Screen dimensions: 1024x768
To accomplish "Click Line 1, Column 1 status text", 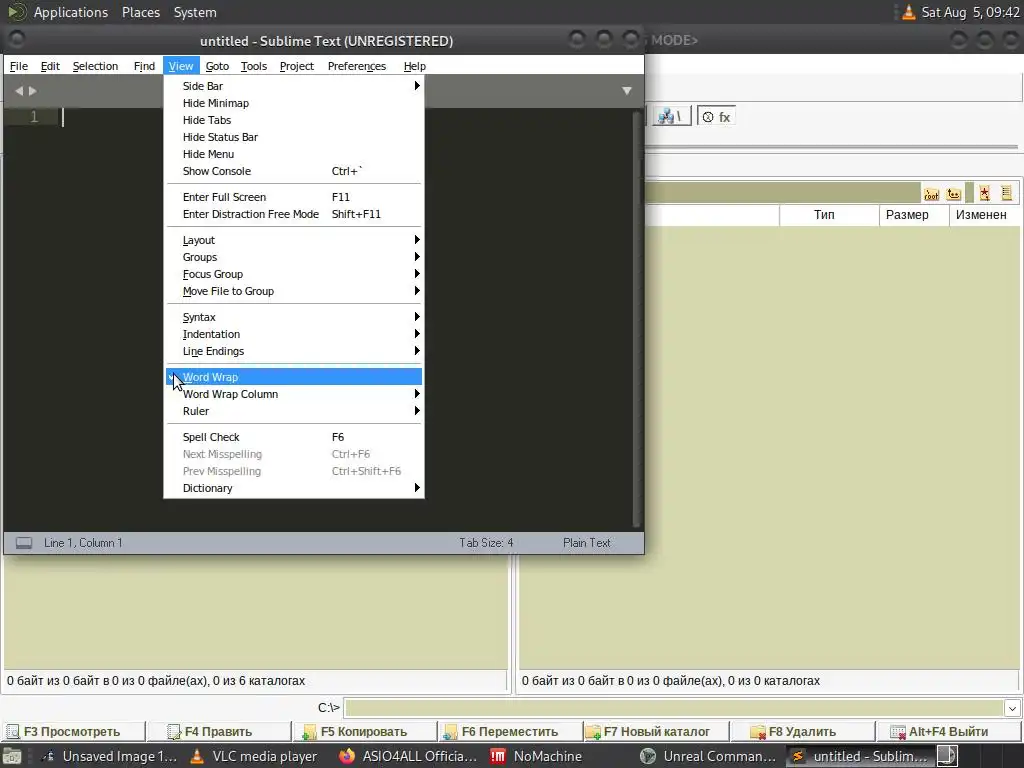I will point(83,543).
